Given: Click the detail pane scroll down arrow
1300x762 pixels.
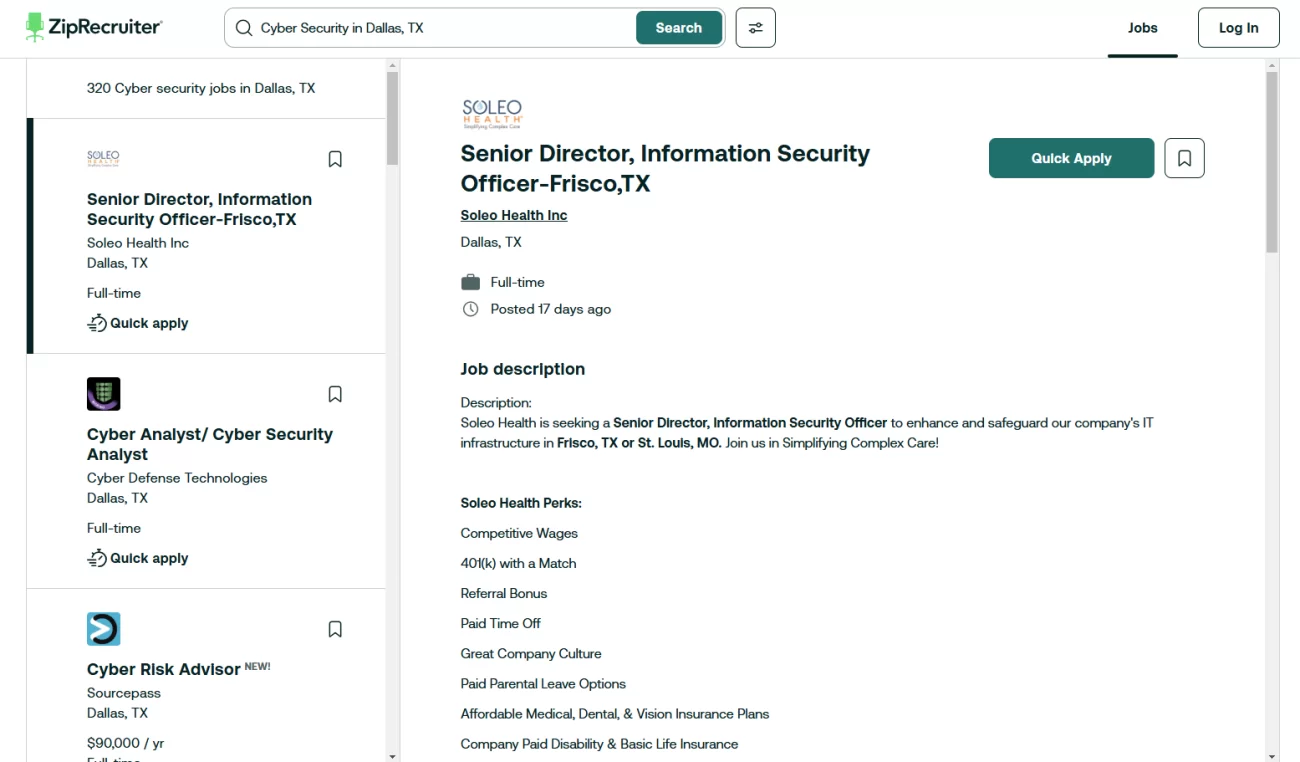Looking at the screenshot, I should (x=1272, y=756).
